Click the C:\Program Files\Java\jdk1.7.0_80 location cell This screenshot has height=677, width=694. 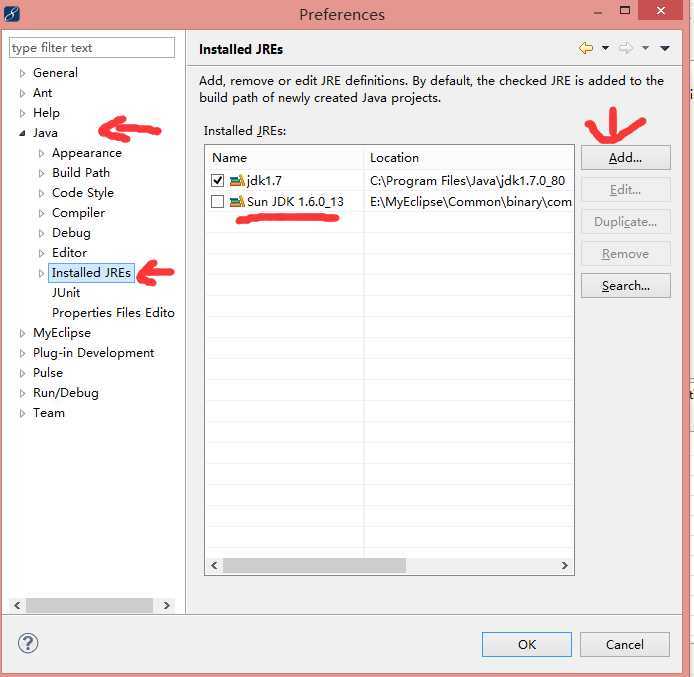tap(467, 181)
